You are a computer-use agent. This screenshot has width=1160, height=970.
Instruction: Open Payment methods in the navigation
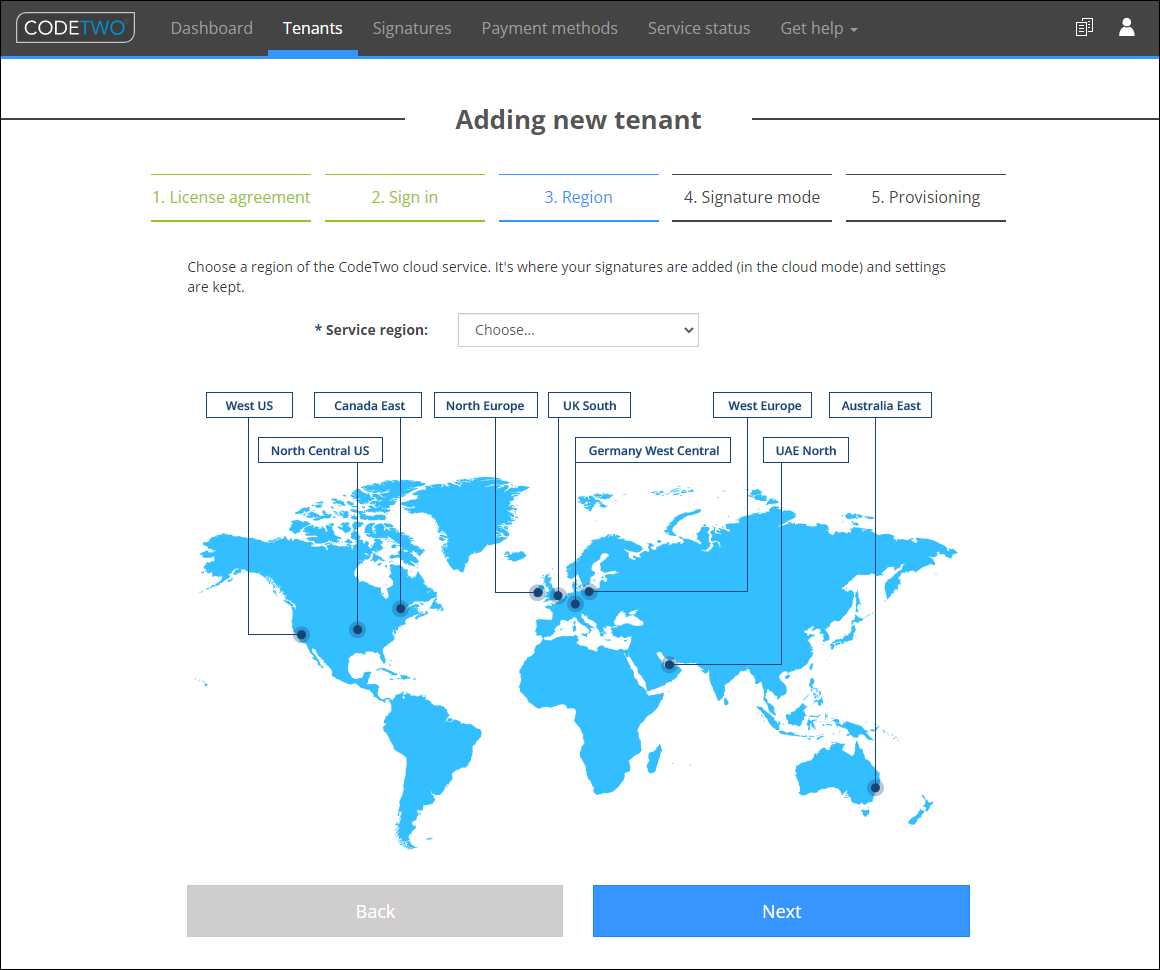click(x=550, y=28)
